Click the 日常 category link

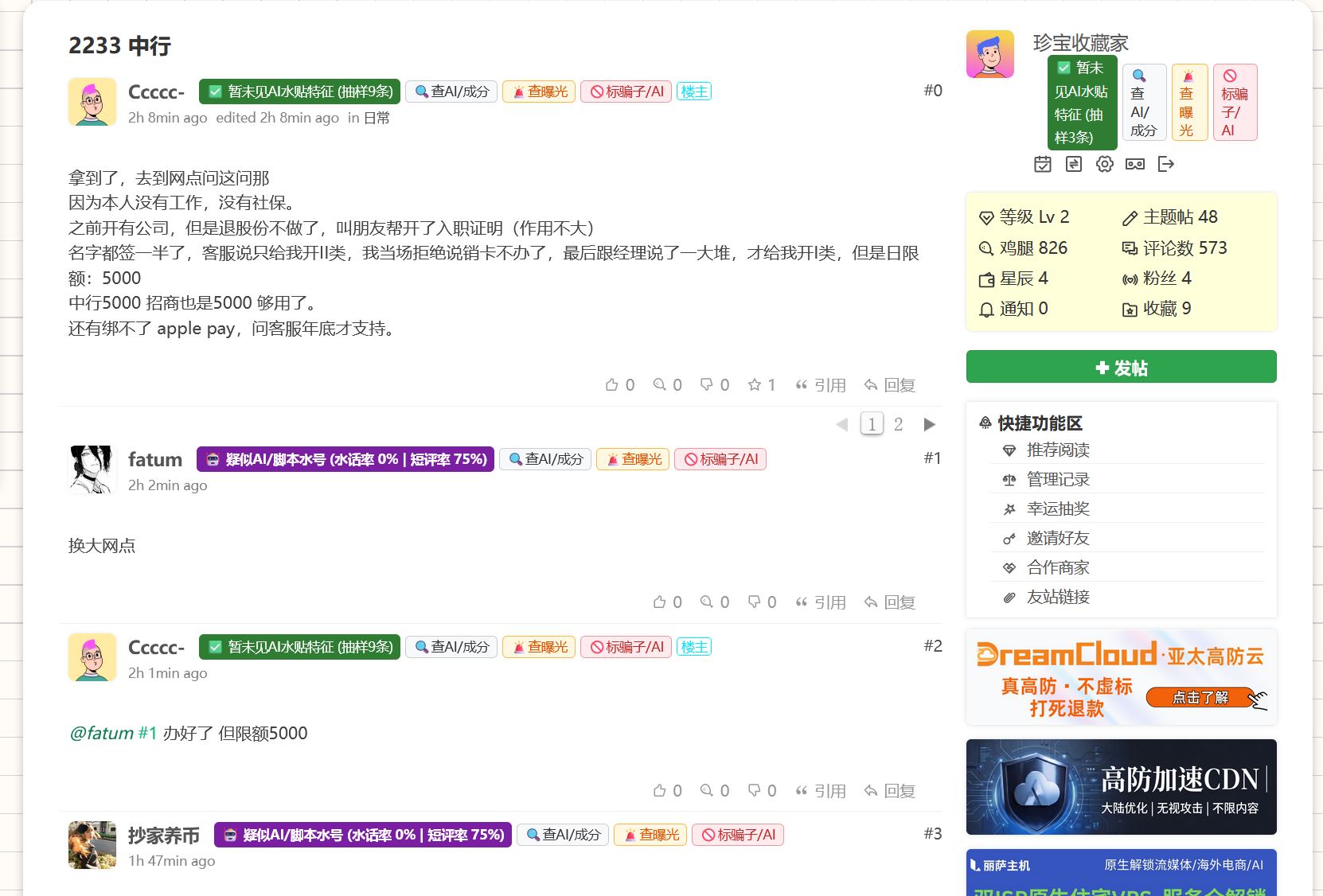tap(377, 118)
